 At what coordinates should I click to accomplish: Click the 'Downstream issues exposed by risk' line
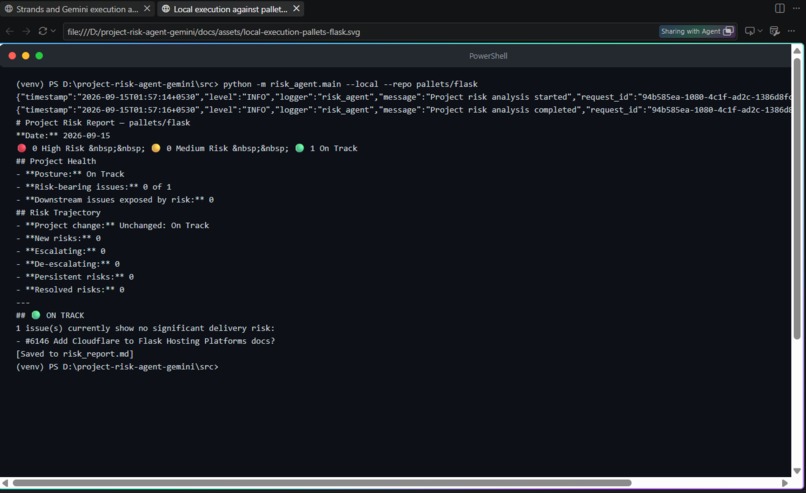tap(115, 199)
